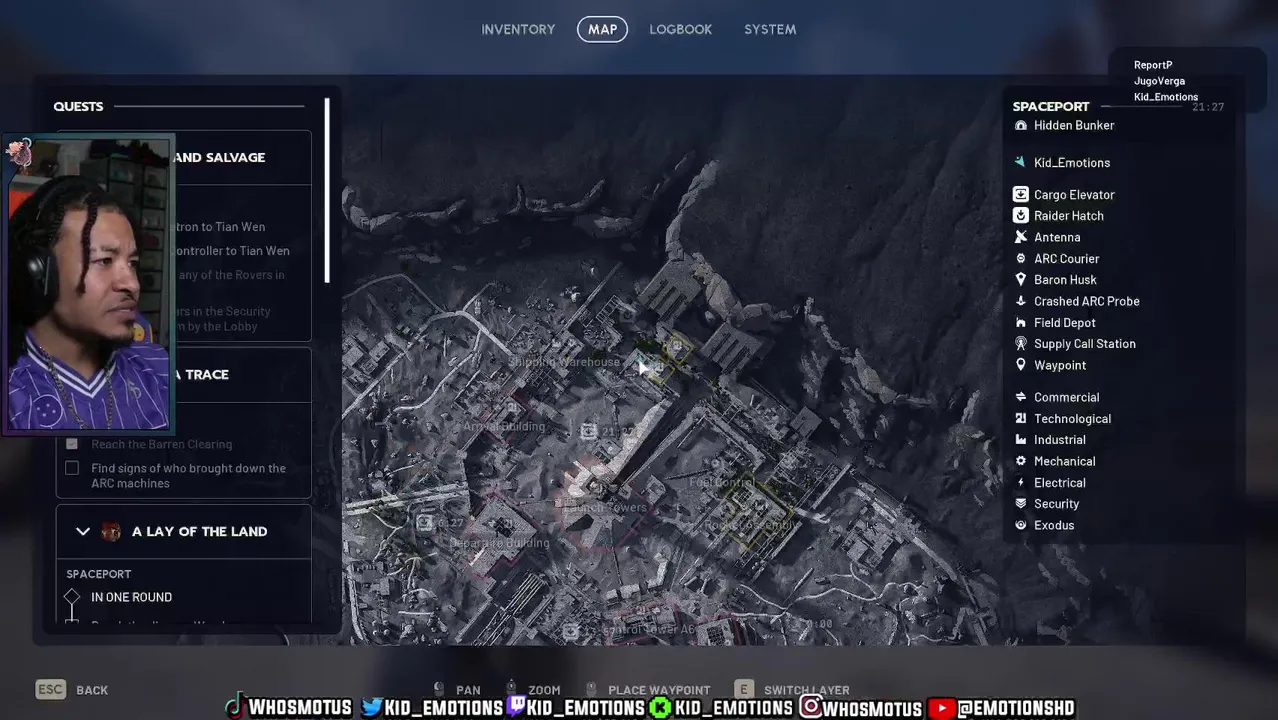
Task: Click the Zoom control hint
Action: pos(534,690)
